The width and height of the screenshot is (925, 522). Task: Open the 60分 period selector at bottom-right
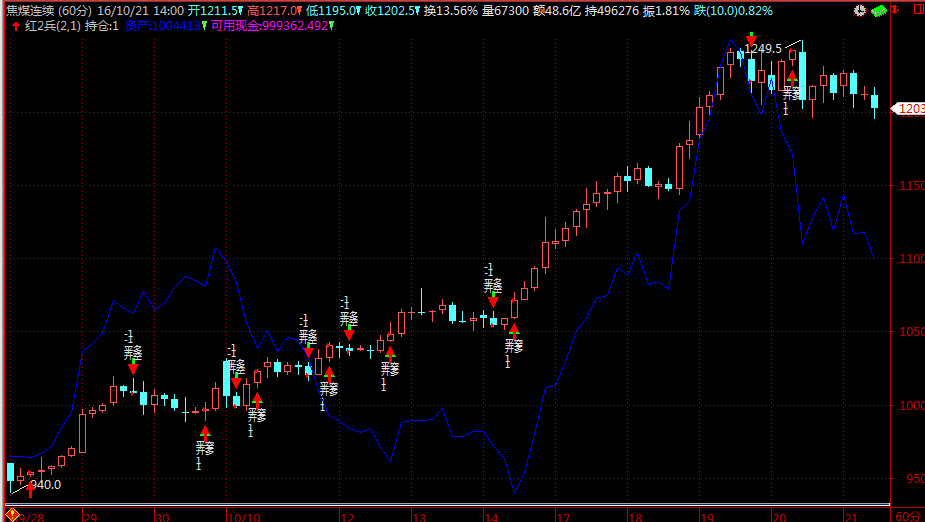pos(906,515)
